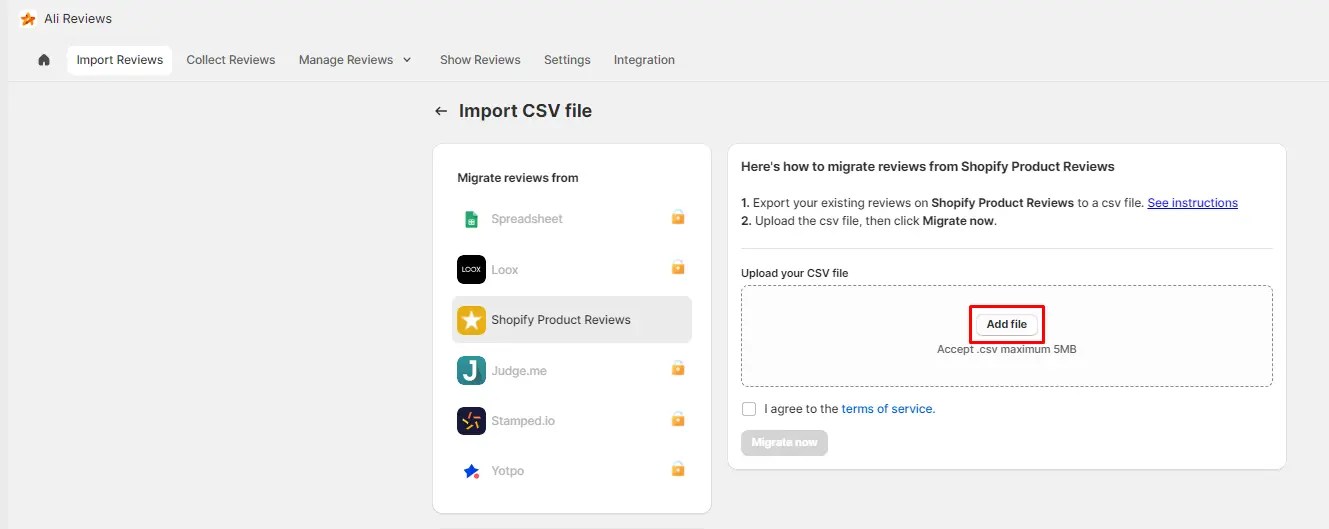Click the Migrate now button

pos(784,442)
